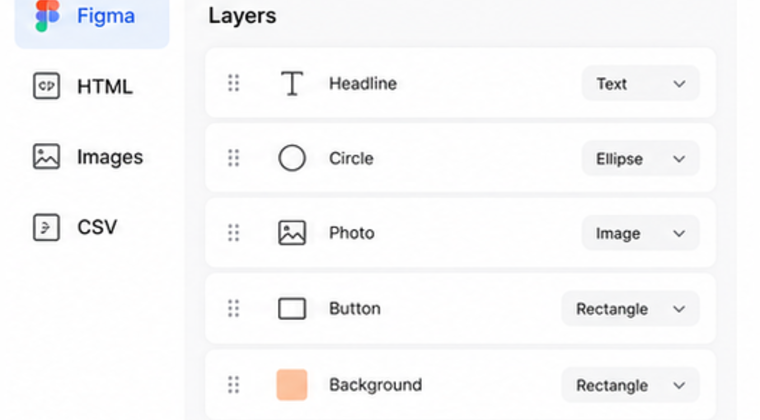
Task: Click the Images picture icon in sidebar
Action: coord(47,156)
